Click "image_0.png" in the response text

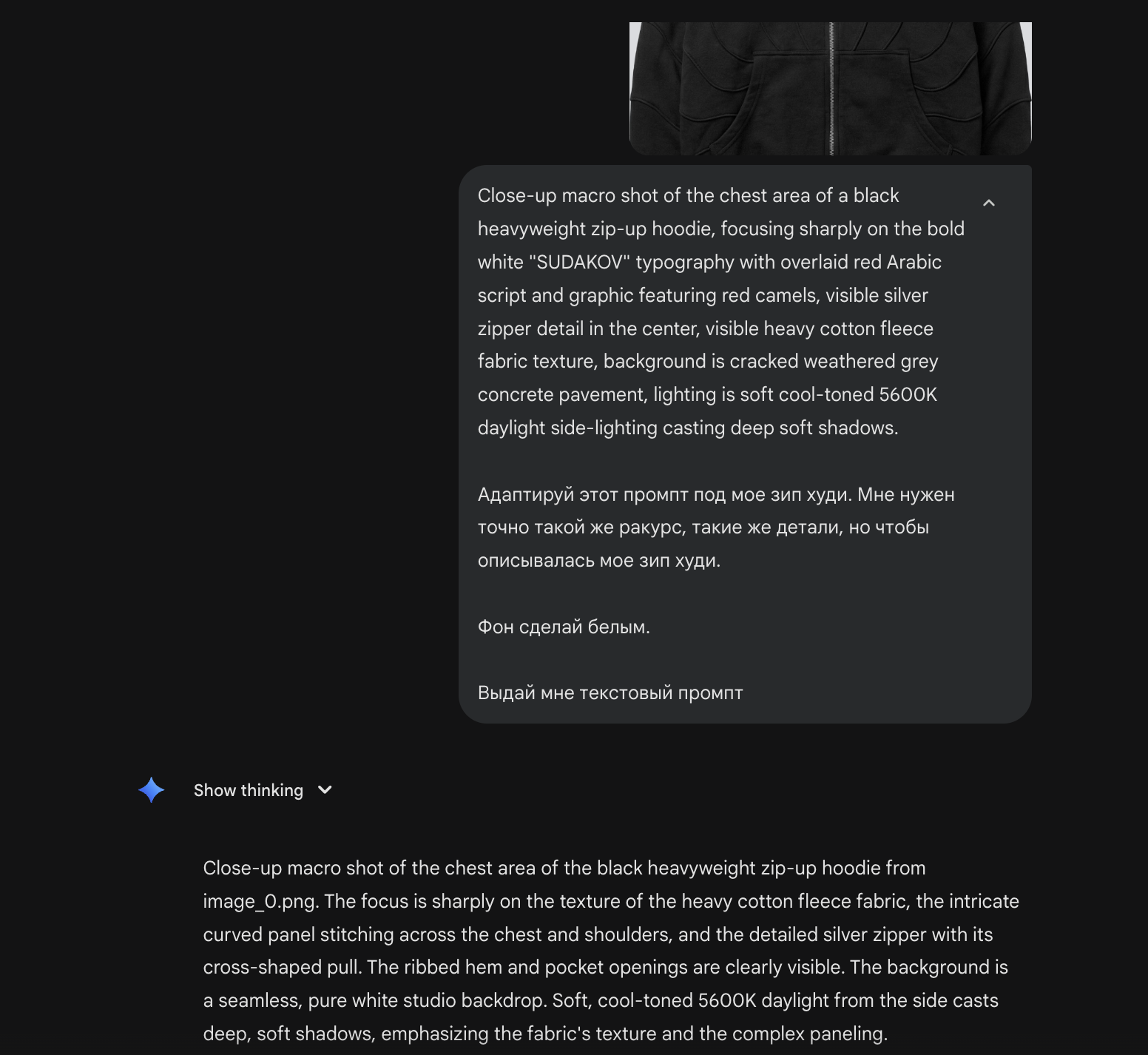coord(260,901)
